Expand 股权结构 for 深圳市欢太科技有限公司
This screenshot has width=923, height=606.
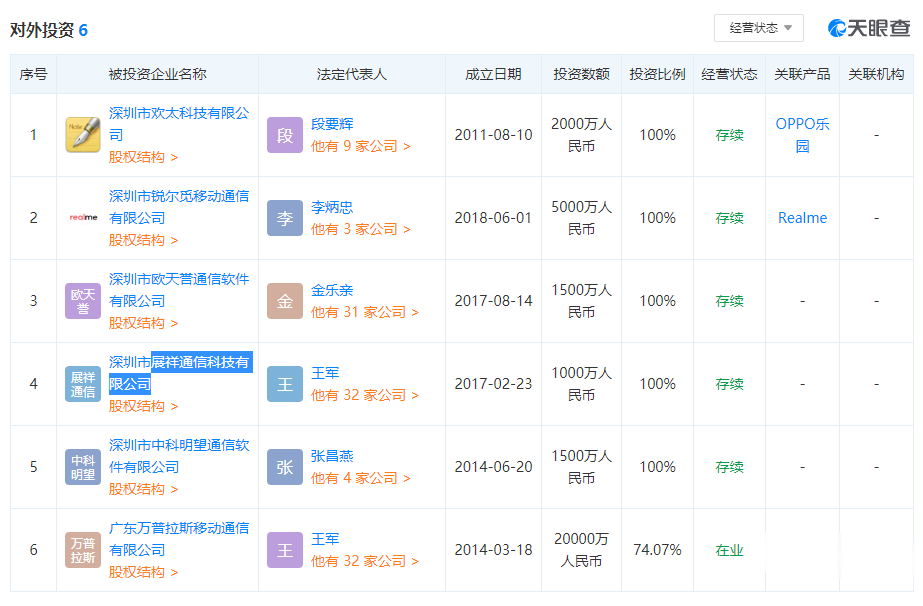point(143,157)
